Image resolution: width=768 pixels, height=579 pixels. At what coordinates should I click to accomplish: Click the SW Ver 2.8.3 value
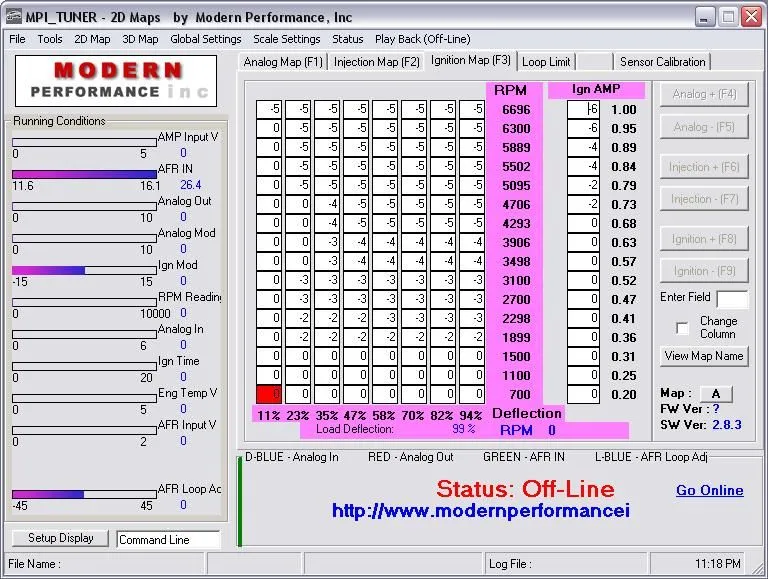[727, 425]
